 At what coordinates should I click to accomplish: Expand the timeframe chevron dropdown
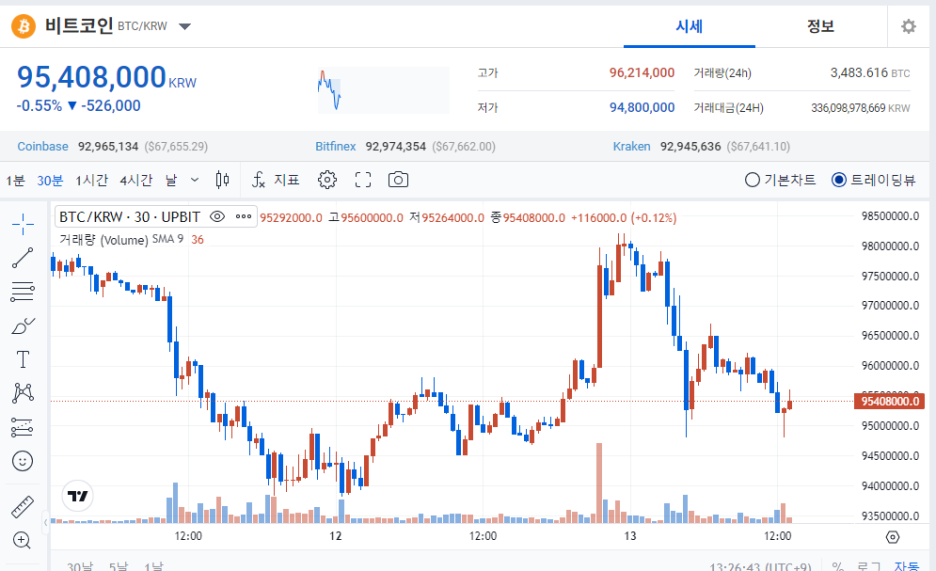pyautogui.click(x=195, y=180)
